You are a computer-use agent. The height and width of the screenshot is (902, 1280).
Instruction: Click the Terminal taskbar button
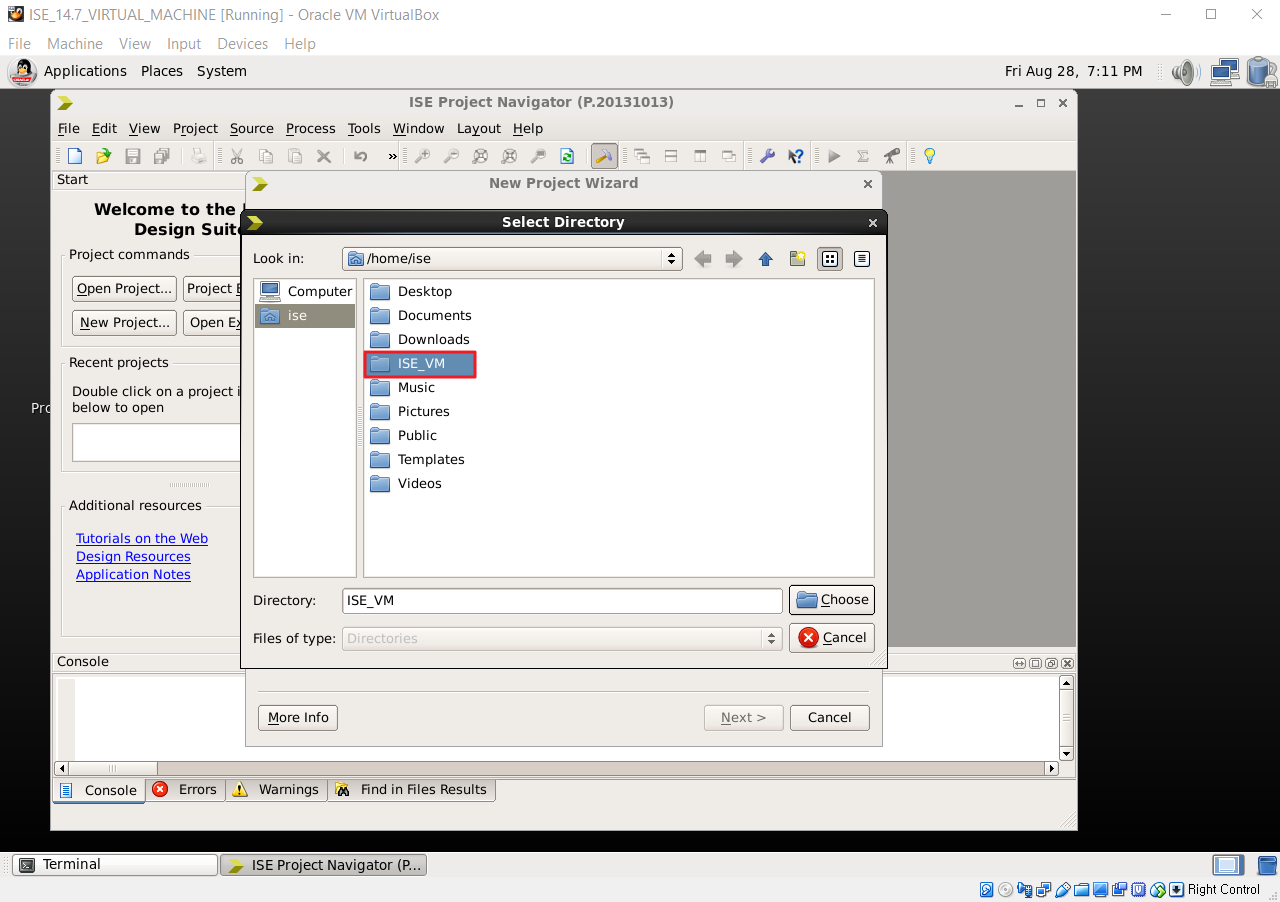coord(114,865)
